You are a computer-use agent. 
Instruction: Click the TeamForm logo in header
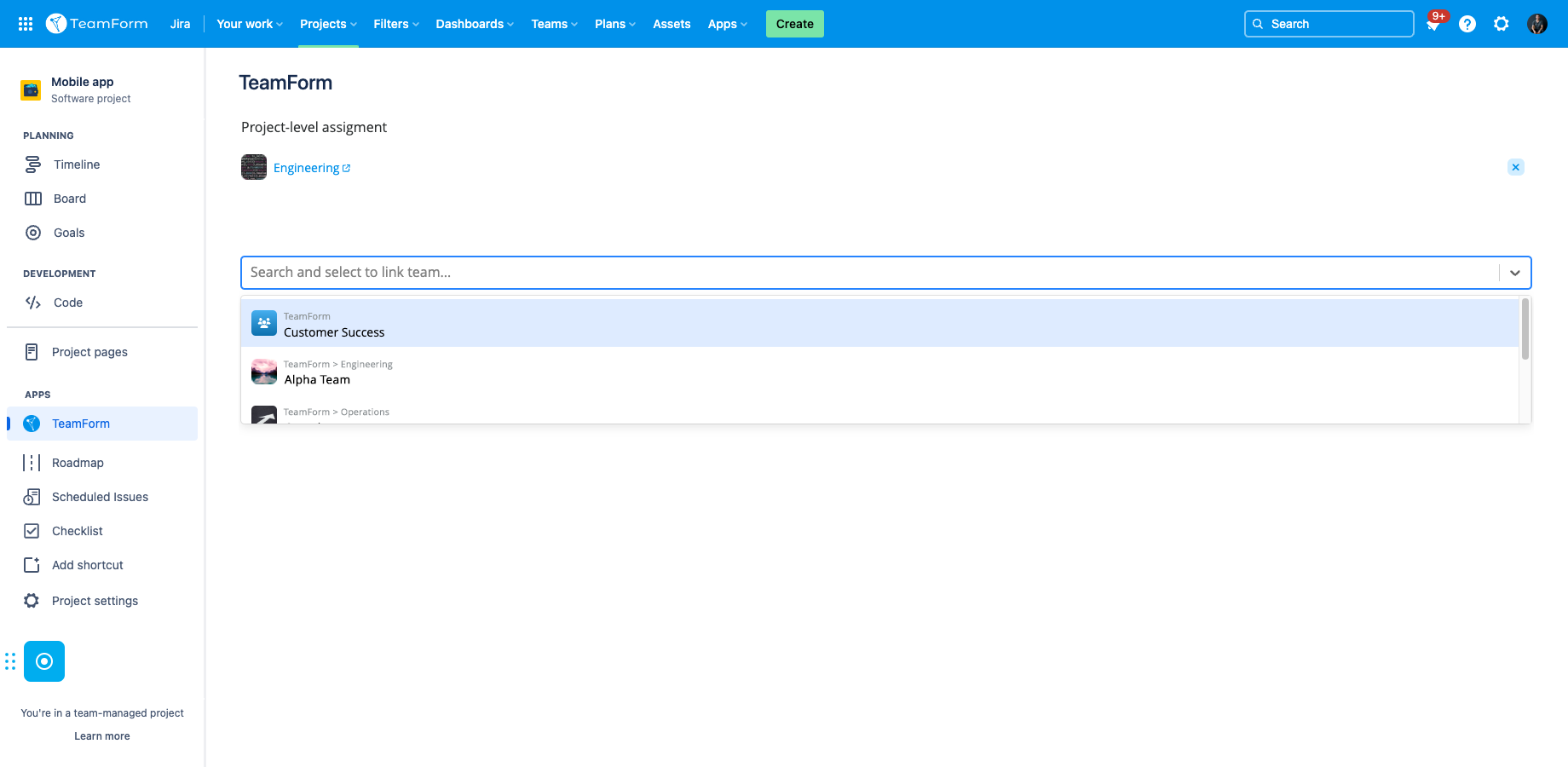click(x=97, y=24)
